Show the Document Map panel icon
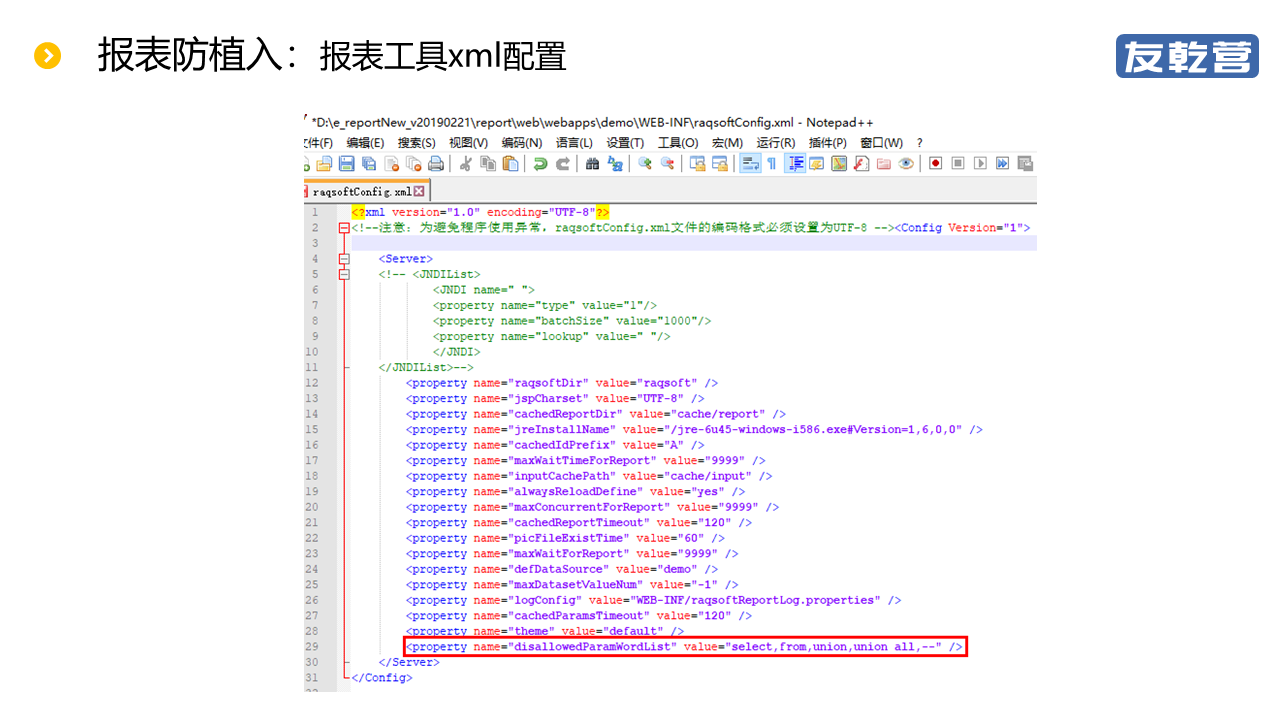 (839, 164)
